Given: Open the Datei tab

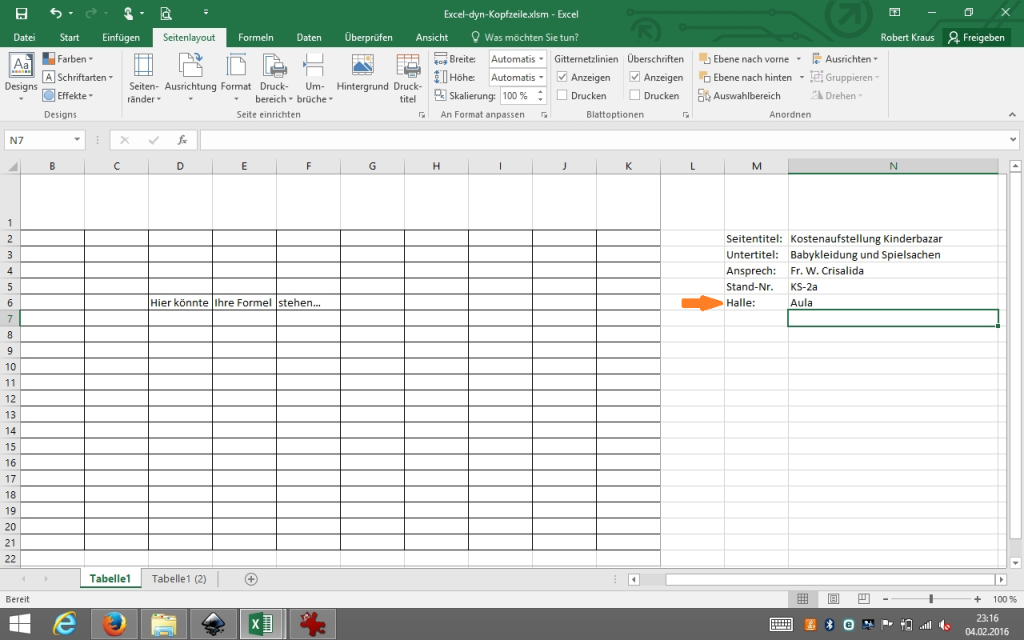Looking at the screenshot, I should [24, 37].
